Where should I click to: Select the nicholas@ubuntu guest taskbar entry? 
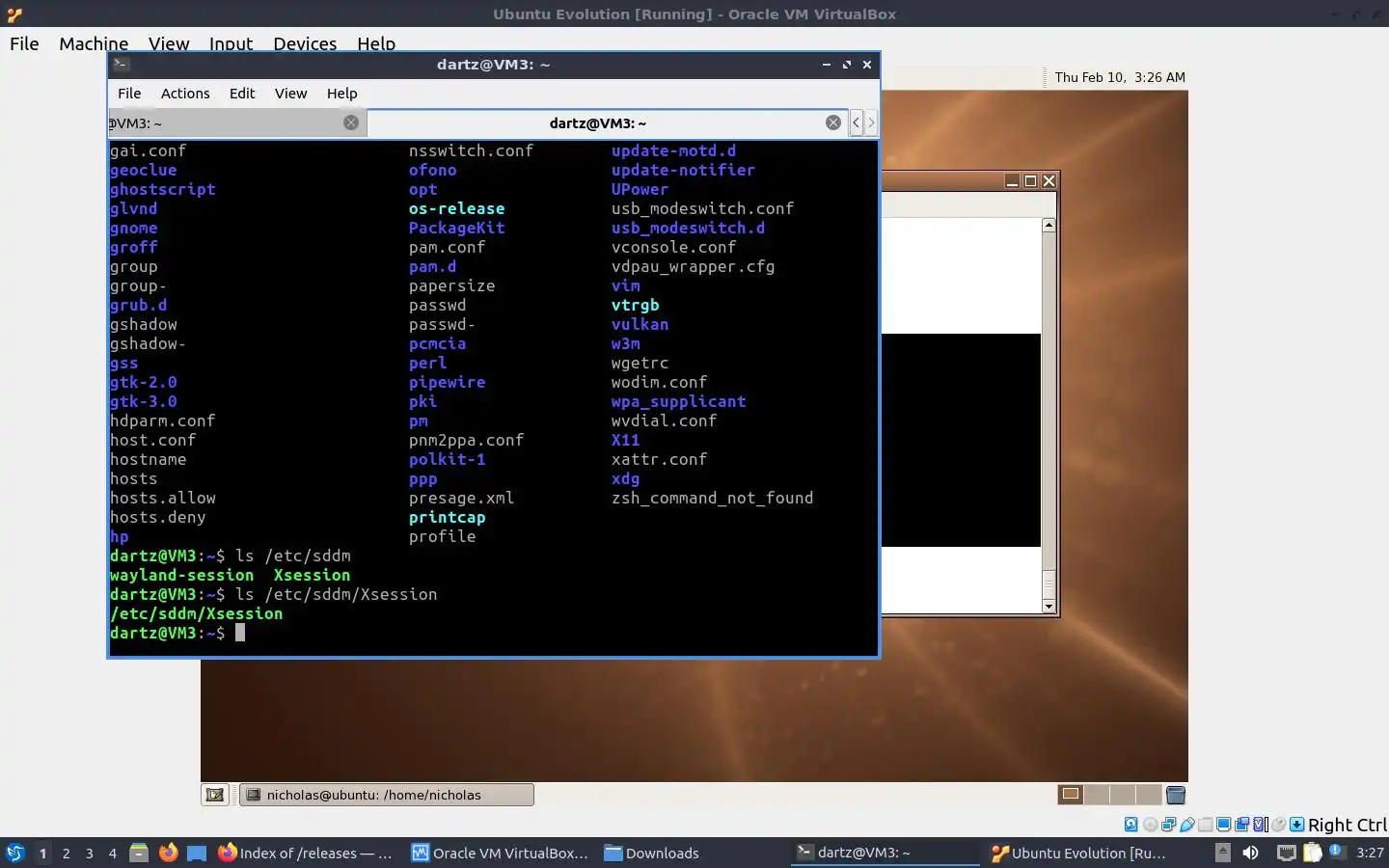pyautogui.click(x=386, y=795)
